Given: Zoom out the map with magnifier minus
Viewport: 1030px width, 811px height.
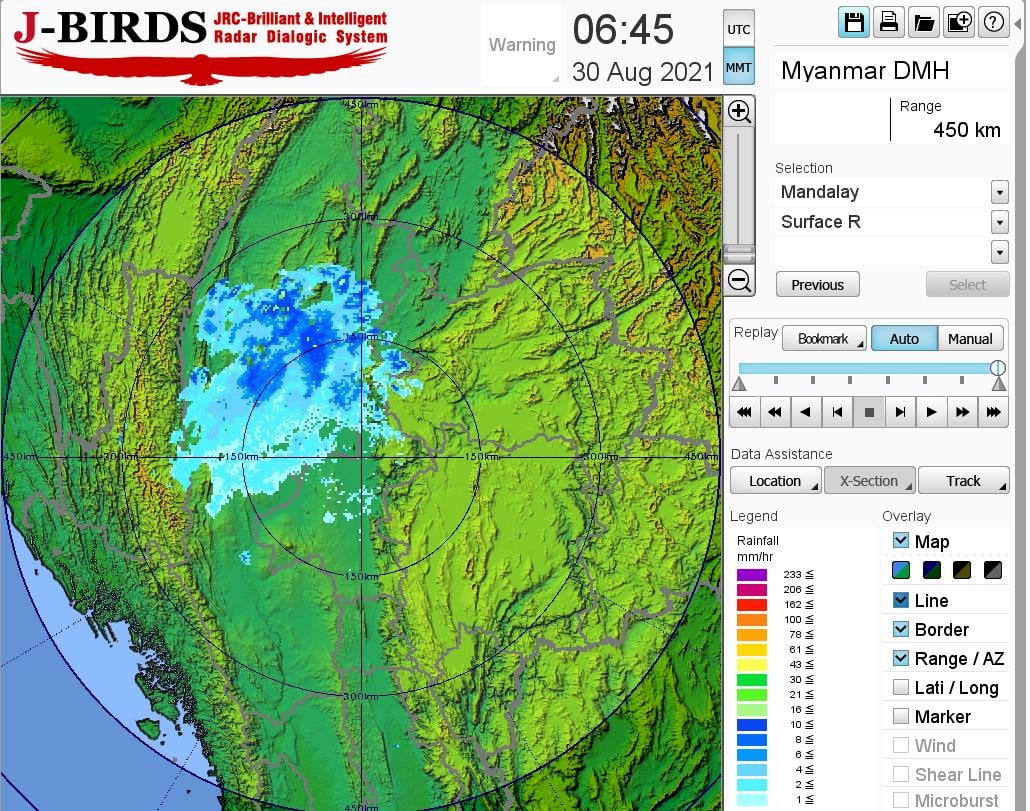Looking at the screenshot, I should [739, 281].
